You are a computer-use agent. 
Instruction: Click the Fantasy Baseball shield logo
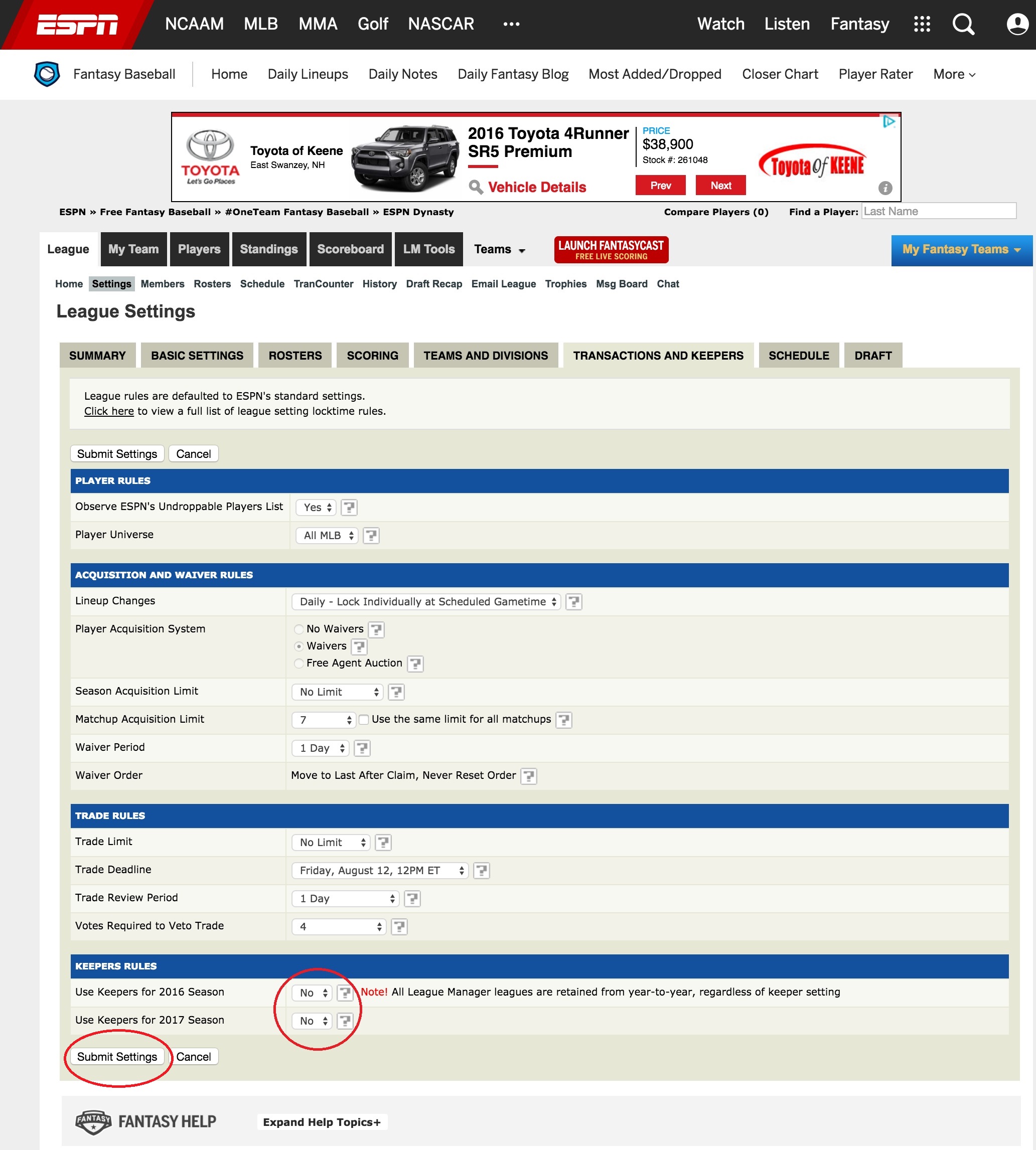point(47,74)
